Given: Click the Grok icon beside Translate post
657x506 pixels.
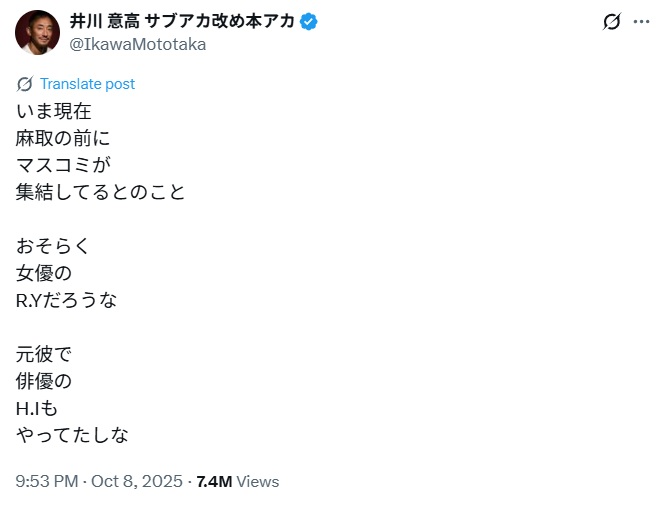Looking at the screenshot, I should pyautogui.click(x=24, y=84).
